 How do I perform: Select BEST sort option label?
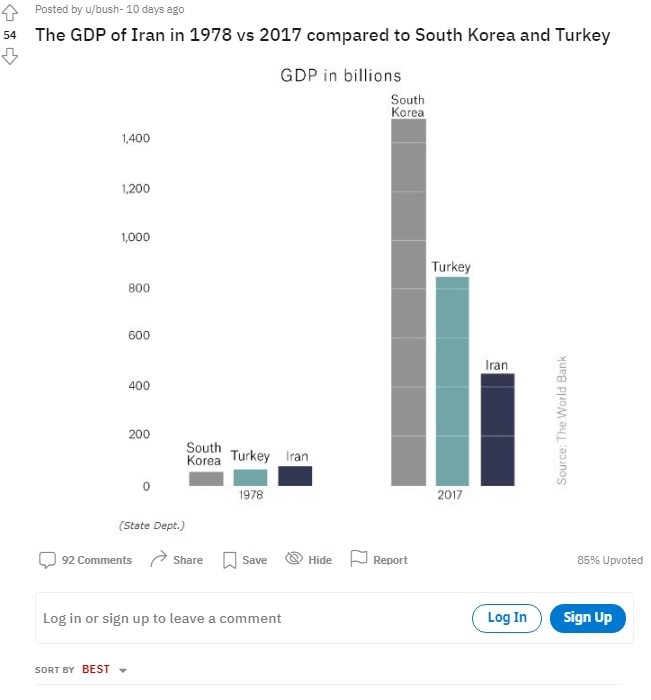[96, 669]
